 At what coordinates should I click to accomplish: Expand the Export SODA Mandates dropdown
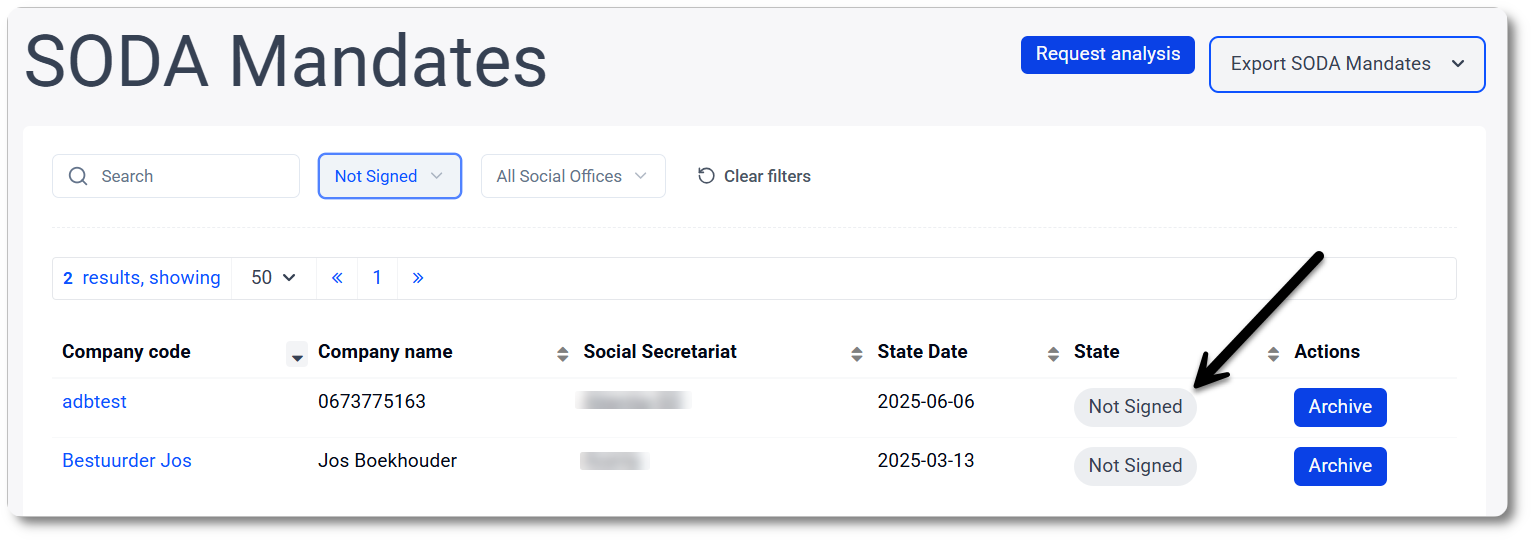tap(1347, 64)
